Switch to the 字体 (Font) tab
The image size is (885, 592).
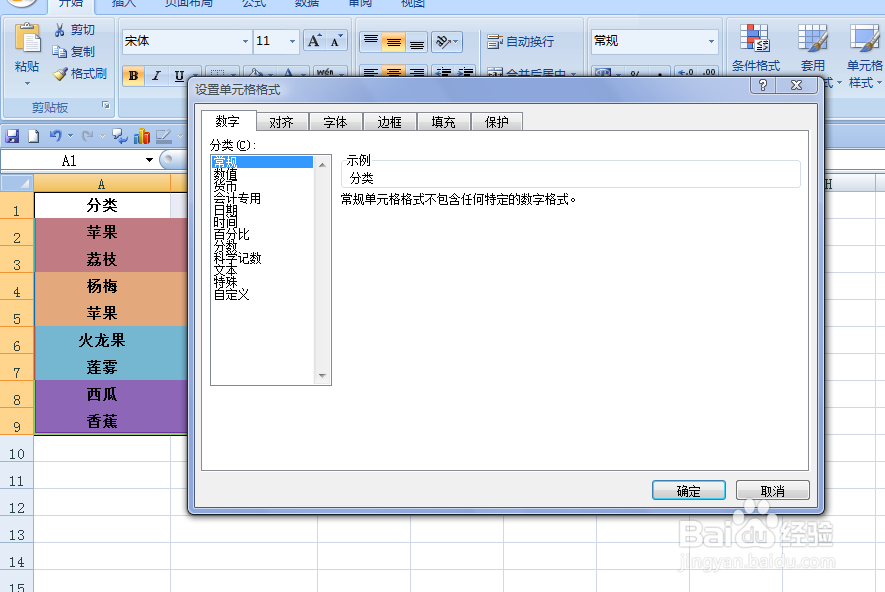[335, 122]
